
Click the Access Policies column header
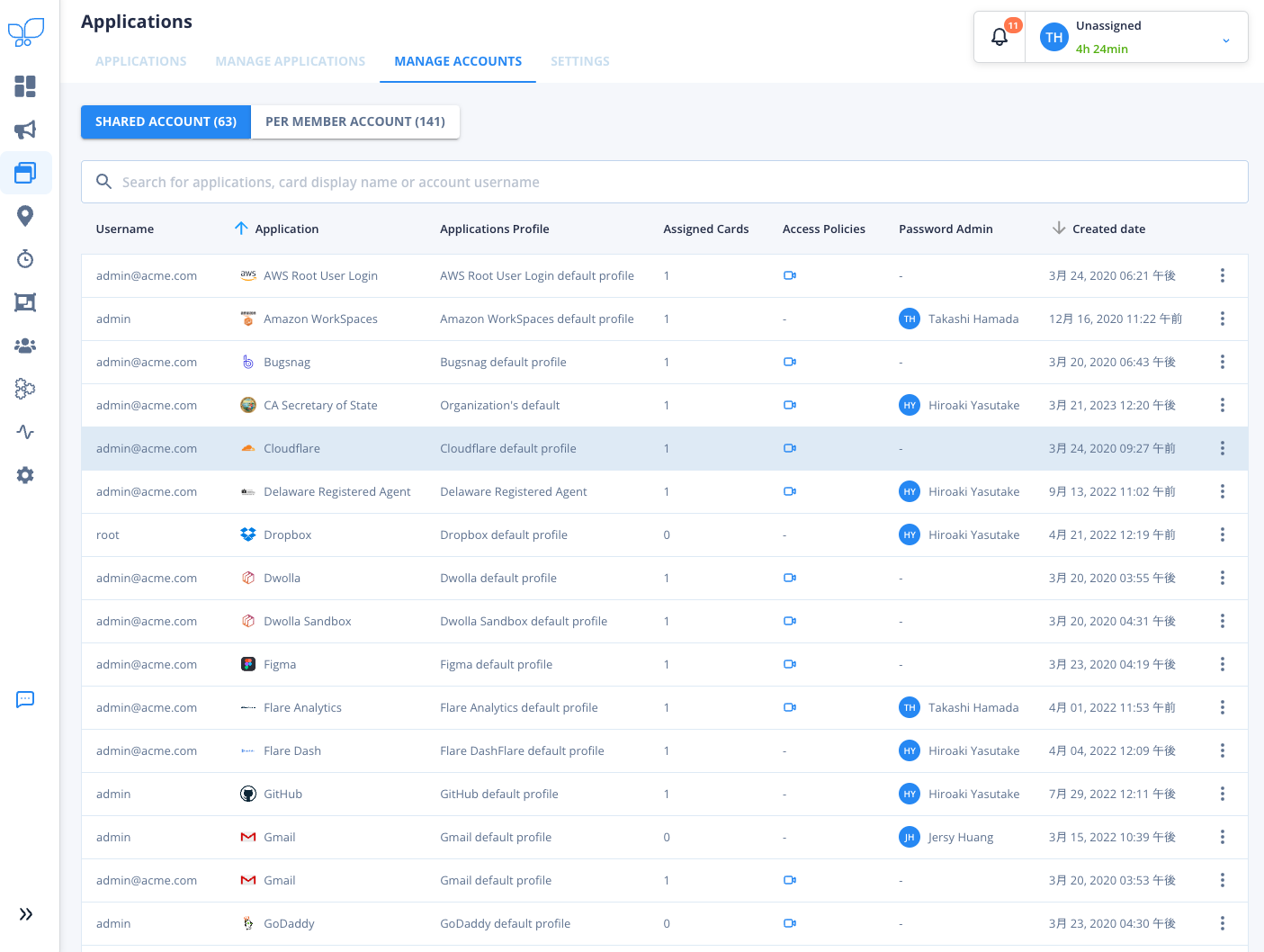pyautogui.click(x=824, y=229)
